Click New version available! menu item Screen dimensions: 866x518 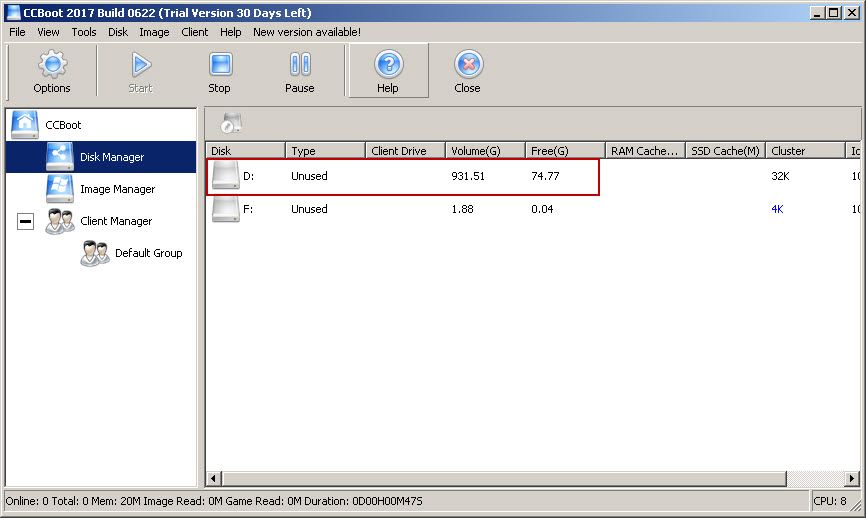point(307,32)
